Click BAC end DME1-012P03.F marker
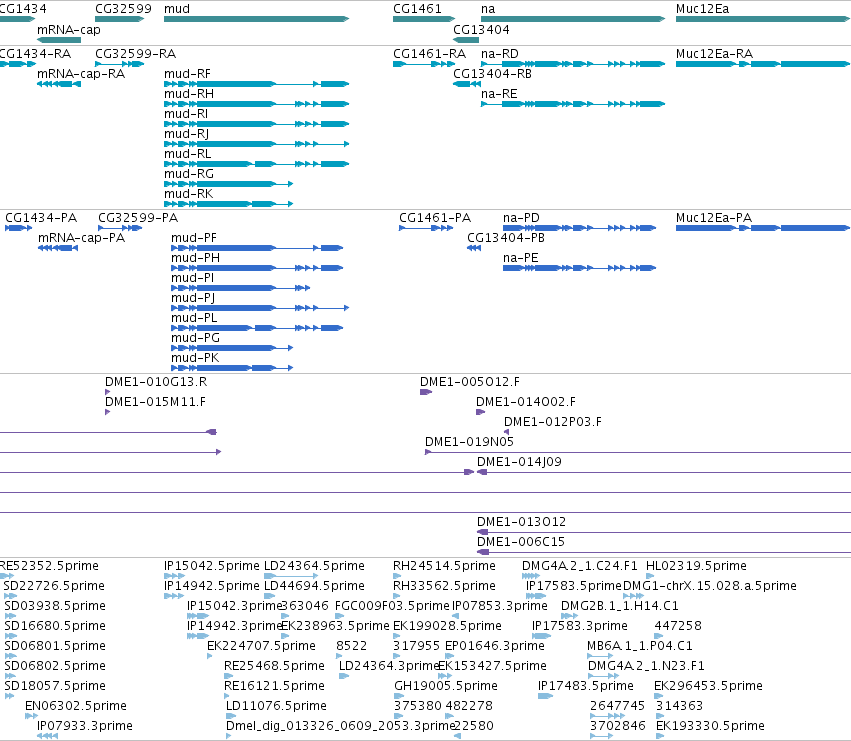The image size is (851, 741). [x=506, y=432]
